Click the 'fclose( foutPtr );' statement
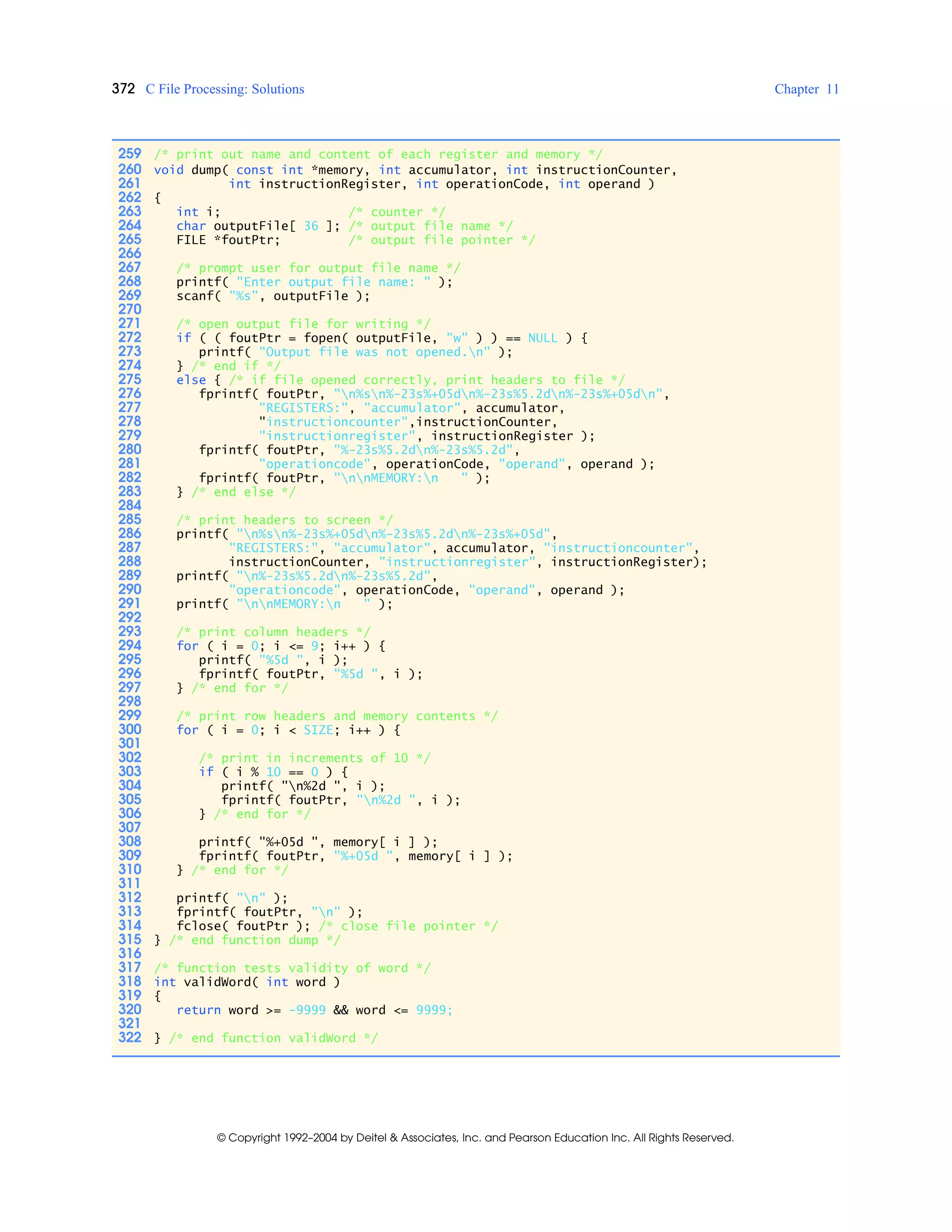 click(243, 926)
